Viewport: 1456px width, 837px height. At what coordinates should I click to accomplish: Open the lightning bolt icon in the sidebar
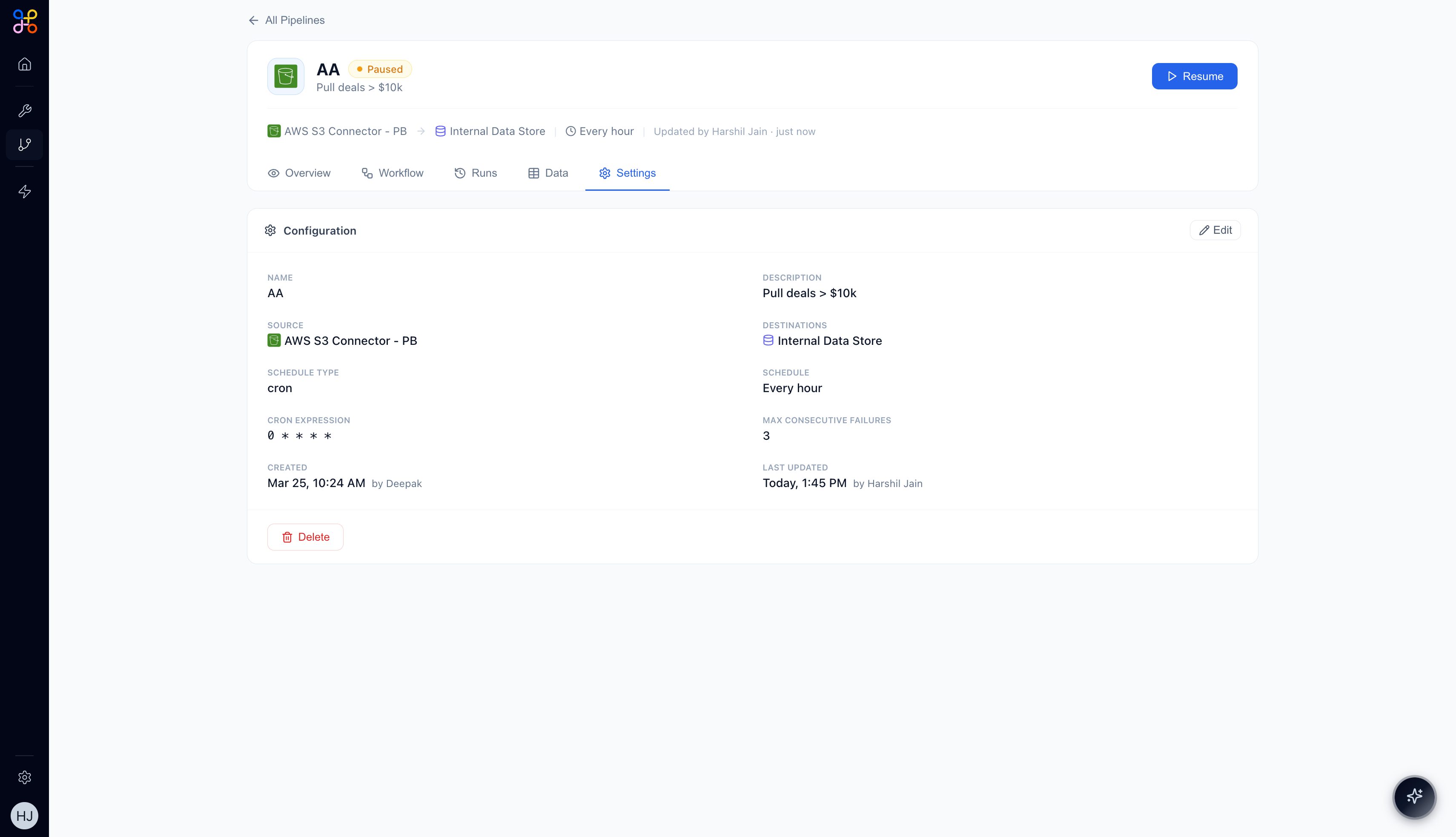25,192
